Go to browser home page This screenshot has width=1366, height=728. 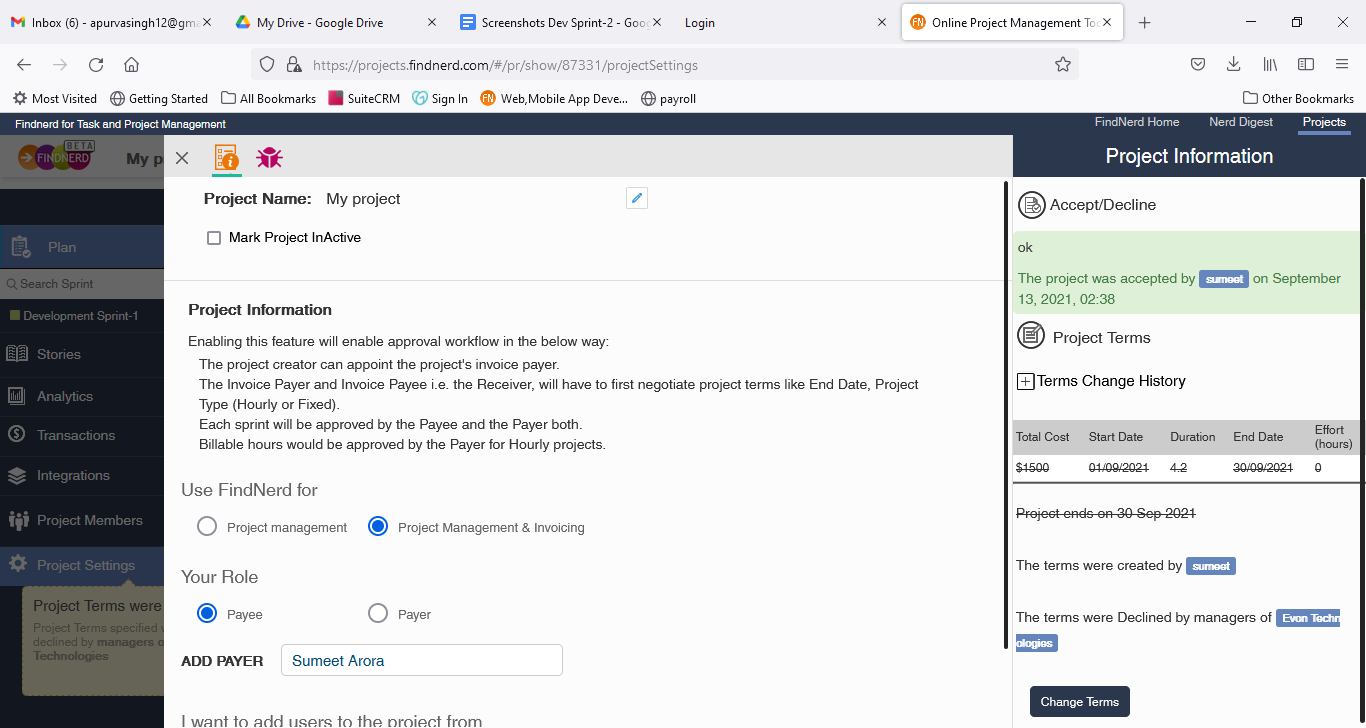[131, 64]
